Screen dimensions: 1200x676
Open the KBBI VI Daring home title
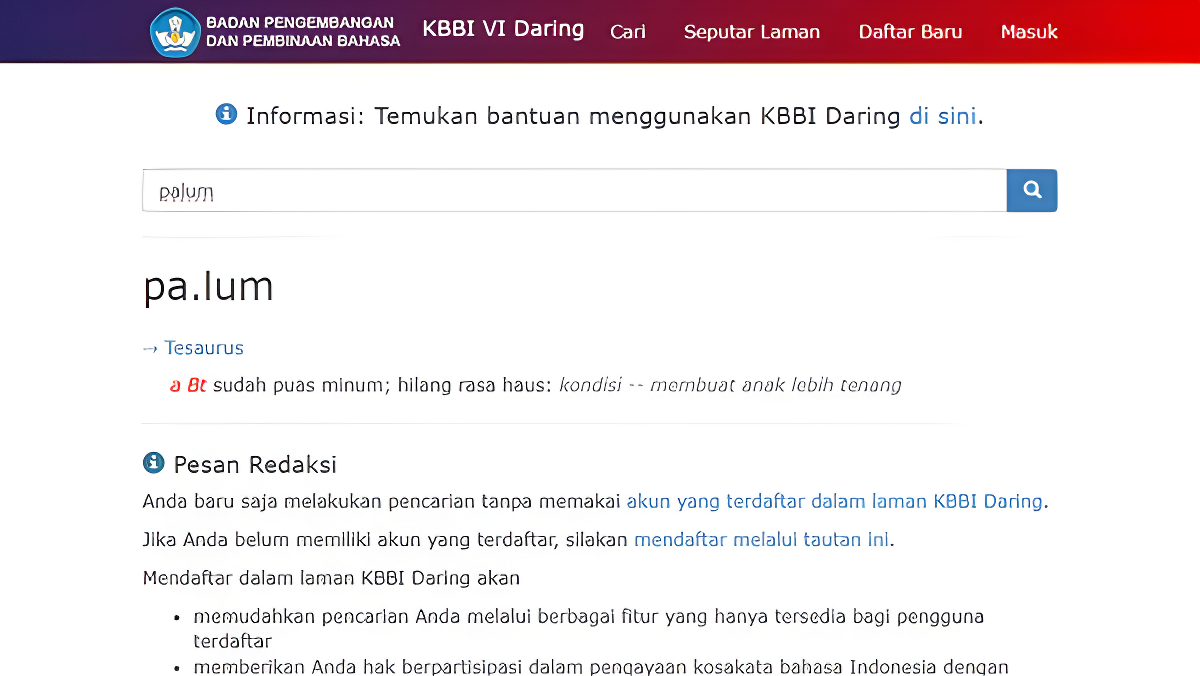coord(503,29)
